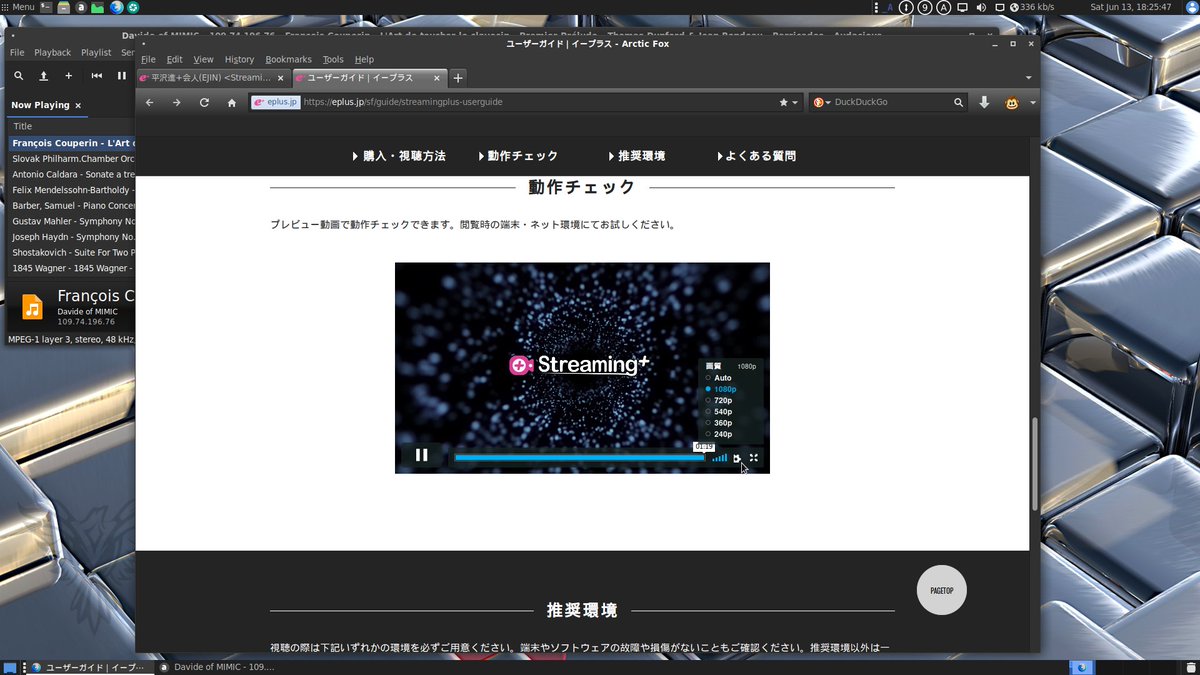Pause the Streaming+ preview video
This screenshot has height=675, width=1200.
[421, 456]
